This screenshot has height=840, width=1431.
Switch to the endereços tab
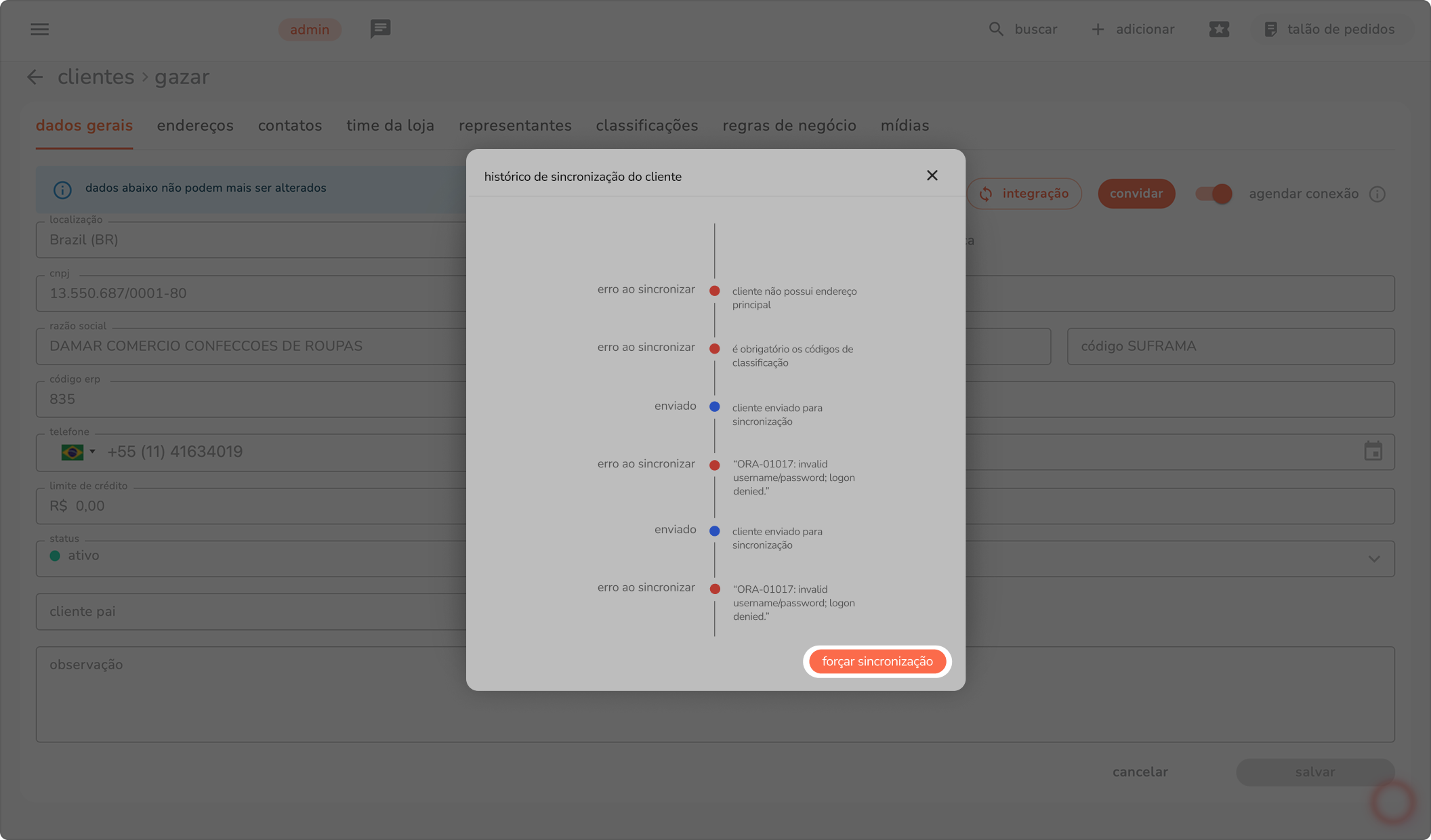point(195,125)
